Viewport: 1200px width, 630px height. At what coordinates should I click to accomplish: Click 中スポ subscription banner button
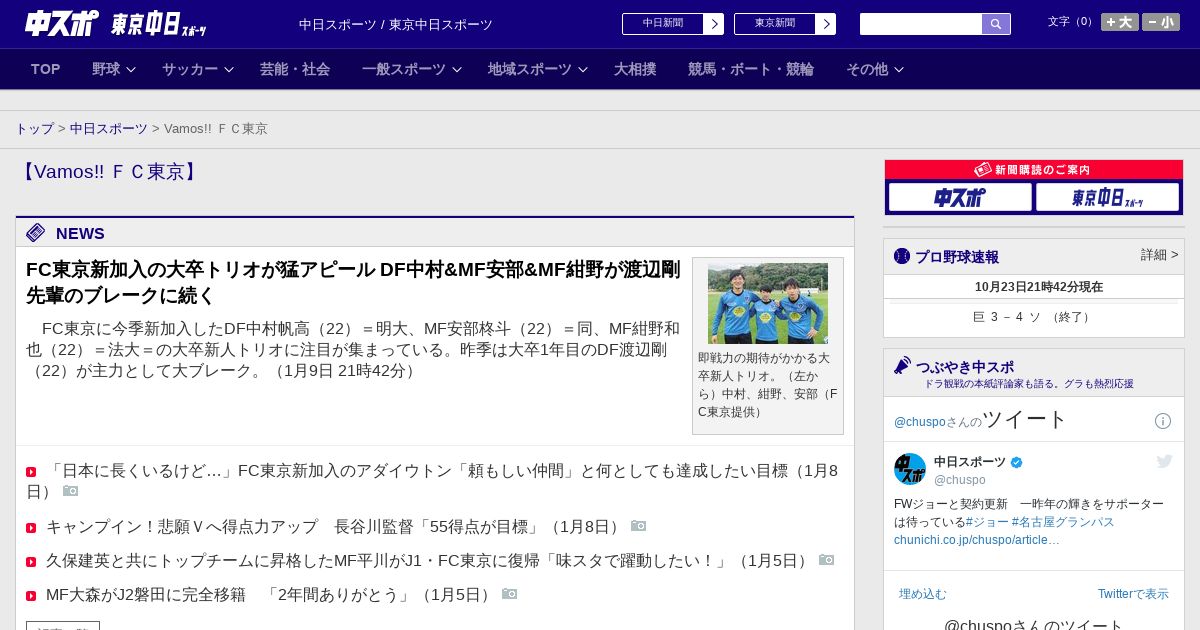(960, 197)
